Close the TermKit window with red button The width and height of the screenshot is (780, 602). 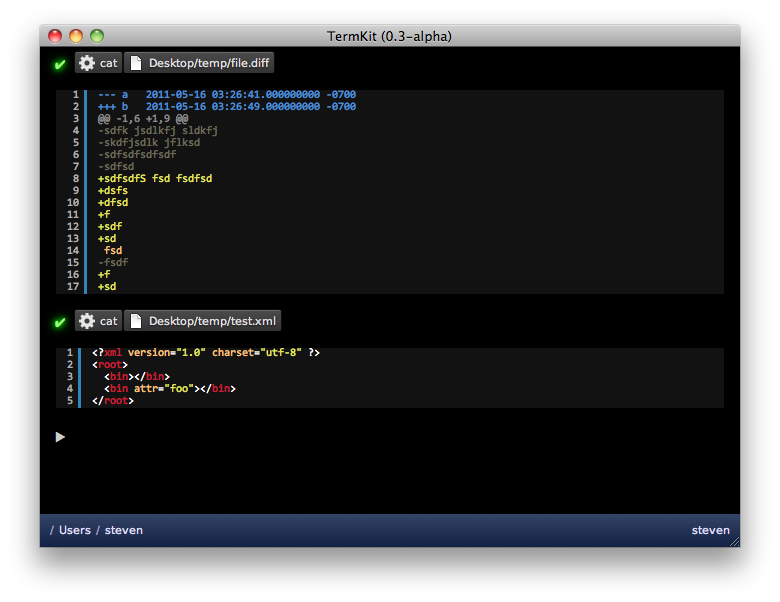(x=55, y=36)
